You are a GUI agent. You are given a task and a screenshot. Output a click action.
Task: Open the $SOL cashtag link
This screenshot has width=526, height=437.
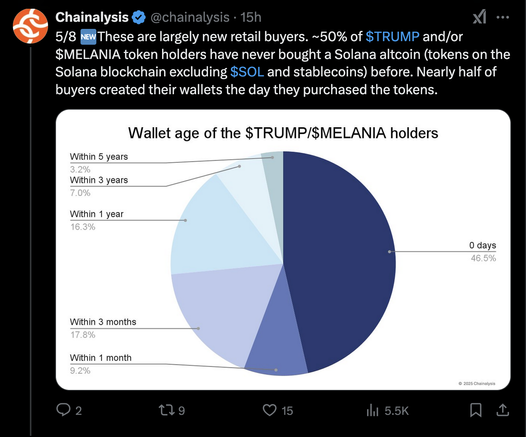pos(247,72)
